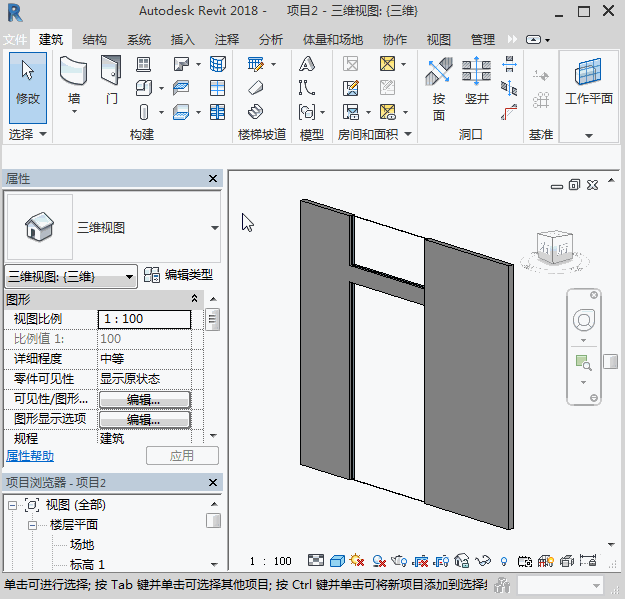Viewport: 625px width, 599px height.
Task: Collapse the 视图 (全部) tree node
Action: 12,505
